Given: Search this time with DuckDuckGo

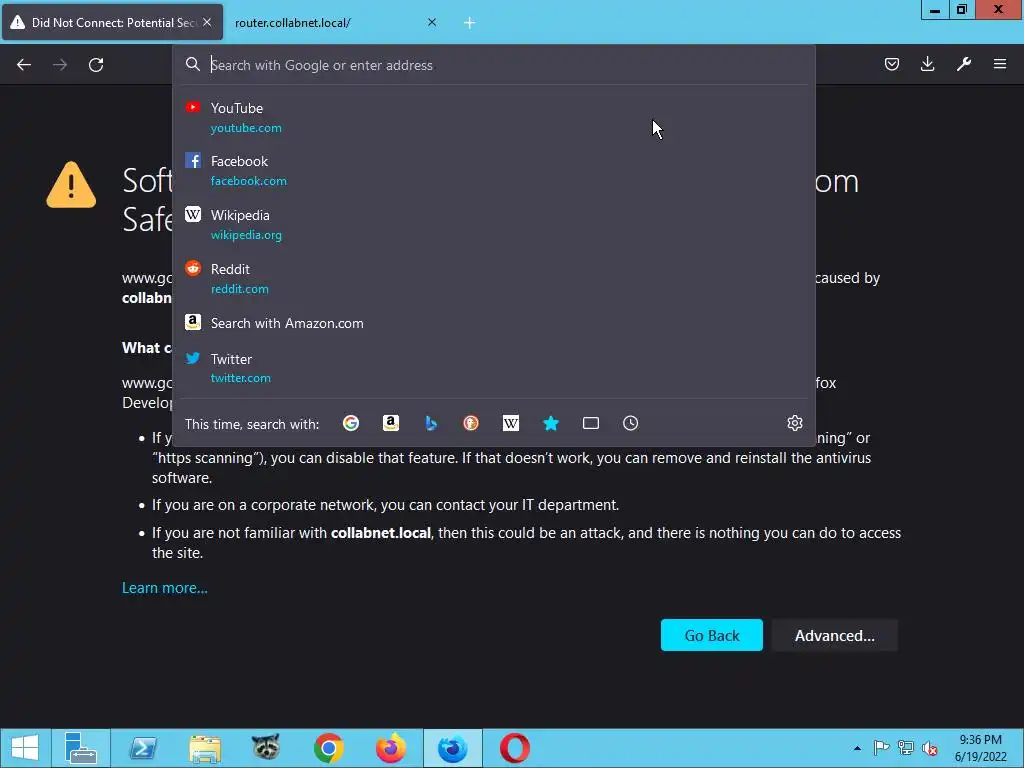Looking at the screenshot, I should pos(471,423).
